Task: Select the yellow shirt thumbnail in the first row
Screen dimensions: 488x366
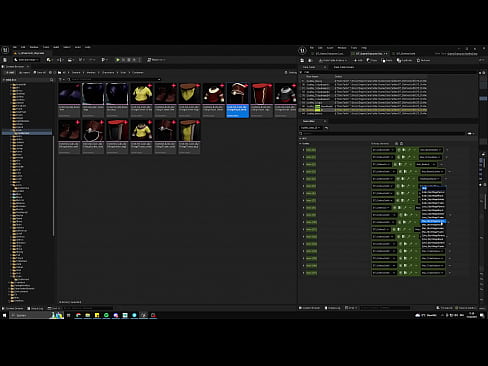Action: tap(141, 100)
